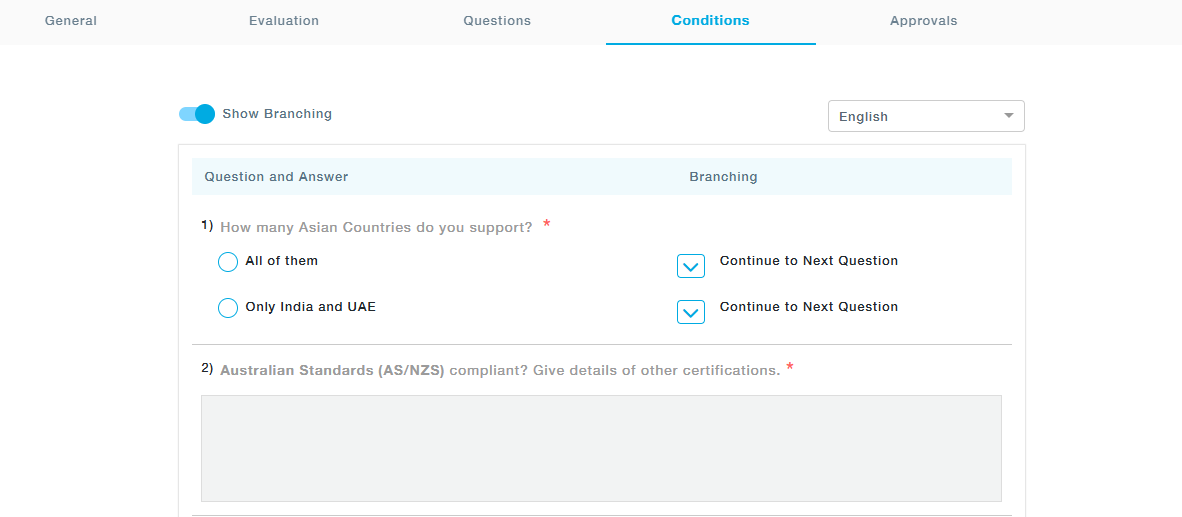Click the "Australian Standards (AS/NZS)" question text
Viewport: 1182px width, 517px height.
tap(332, 370)
